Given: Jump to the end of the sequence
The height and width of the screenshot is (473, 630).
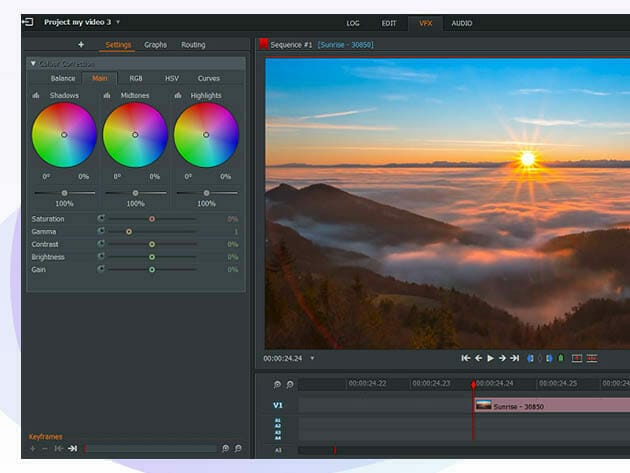Looking at the screenshot, I should [x=514, y=358].
